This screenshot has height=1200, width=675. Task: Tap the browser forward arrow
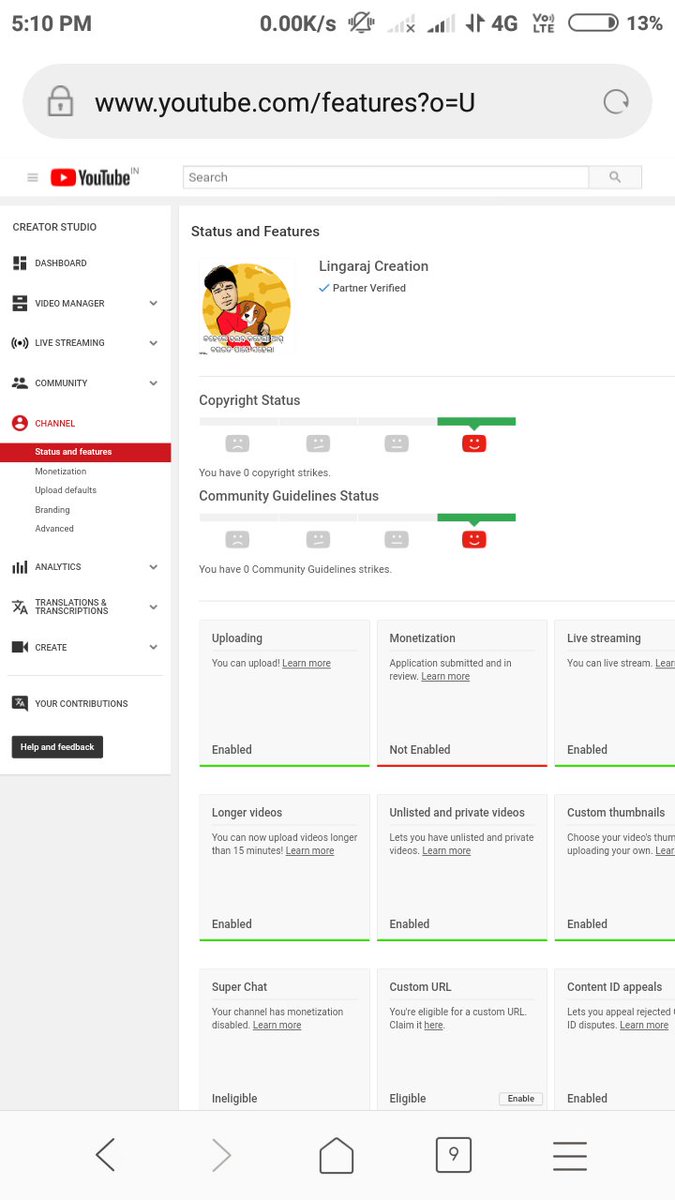point(221,1155)
